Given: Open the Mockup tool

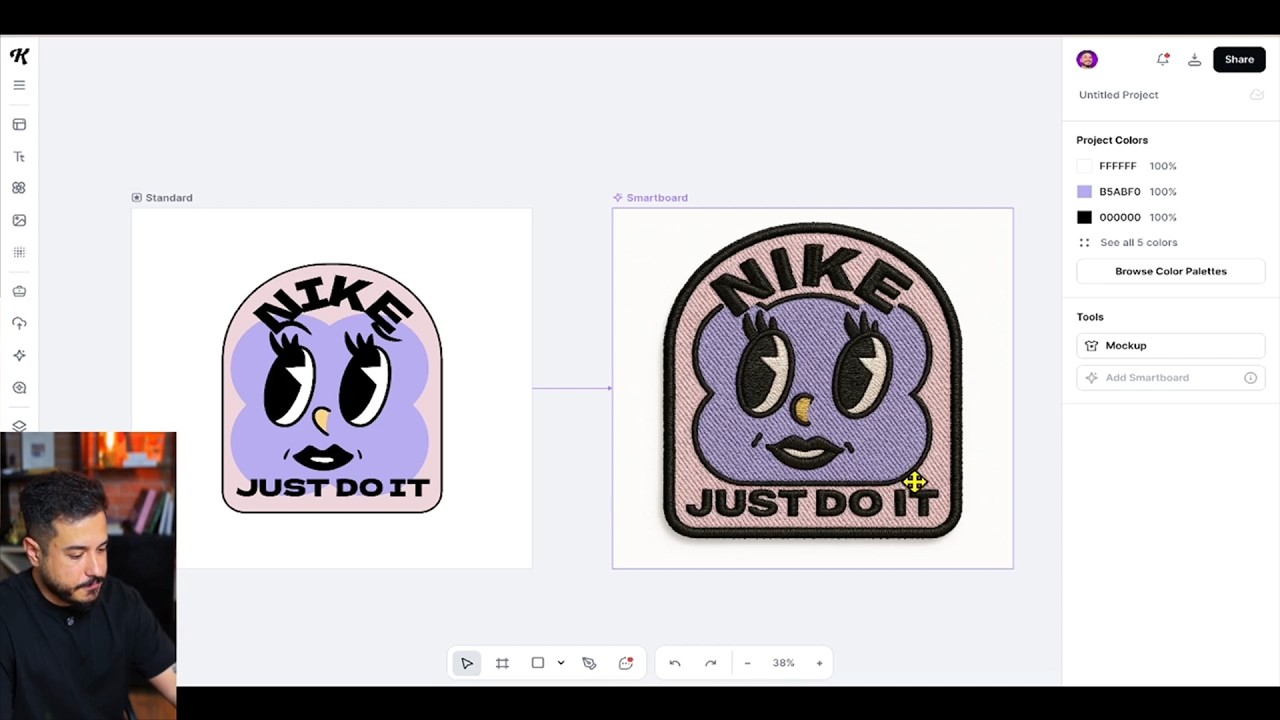Looking at the screenshot, I should (x=1171, y=346).
